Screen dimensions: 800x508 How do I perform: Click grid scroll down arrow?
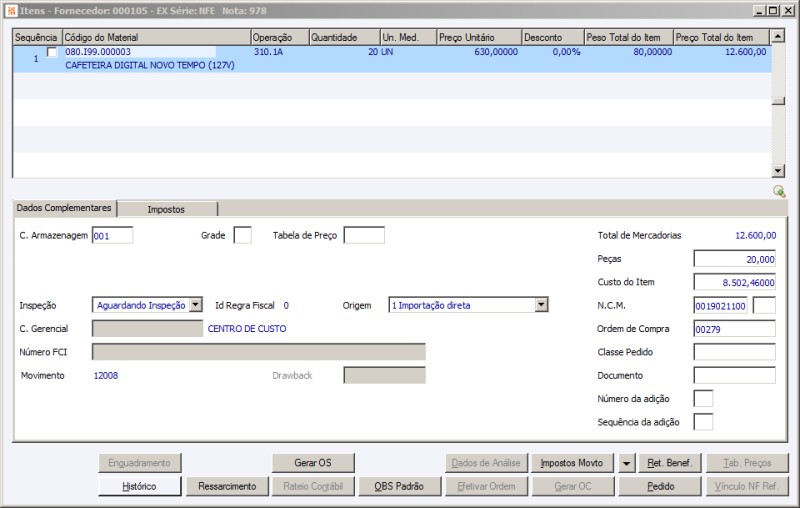pyautogui.click(x=778, y=171)
